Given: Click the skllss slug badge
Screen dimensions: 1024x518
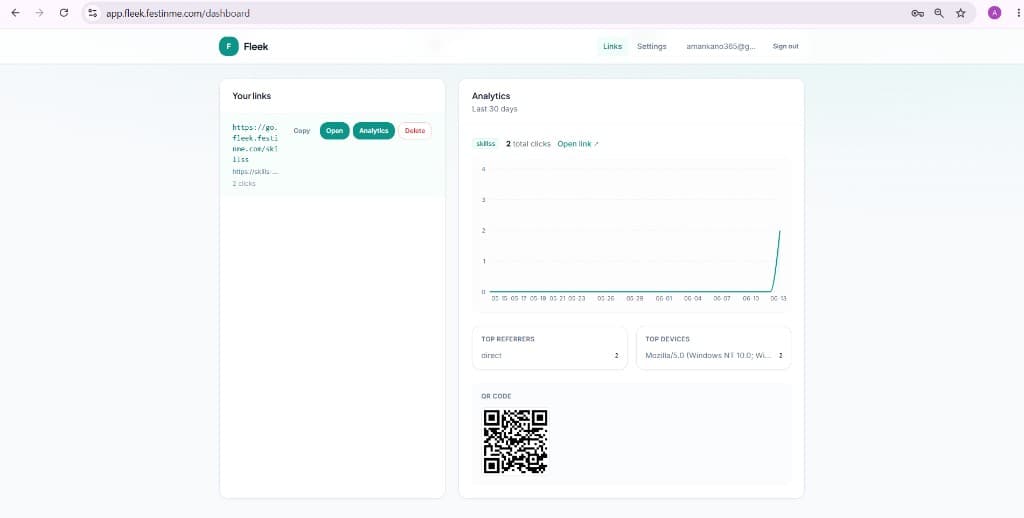Looking at the screenshot, I should 486,144.
